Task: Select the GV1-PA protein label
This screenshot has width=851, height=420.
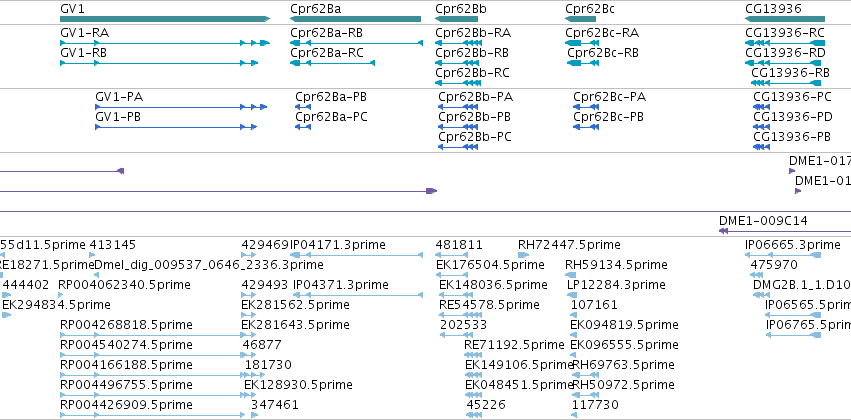Action: click(x=119, y=97)
